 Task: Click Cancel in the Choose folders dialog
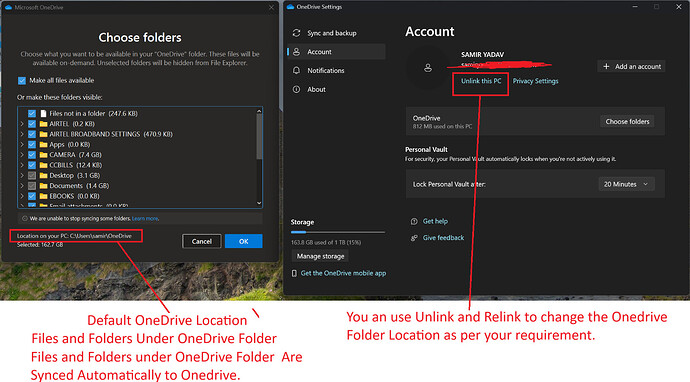202,241
